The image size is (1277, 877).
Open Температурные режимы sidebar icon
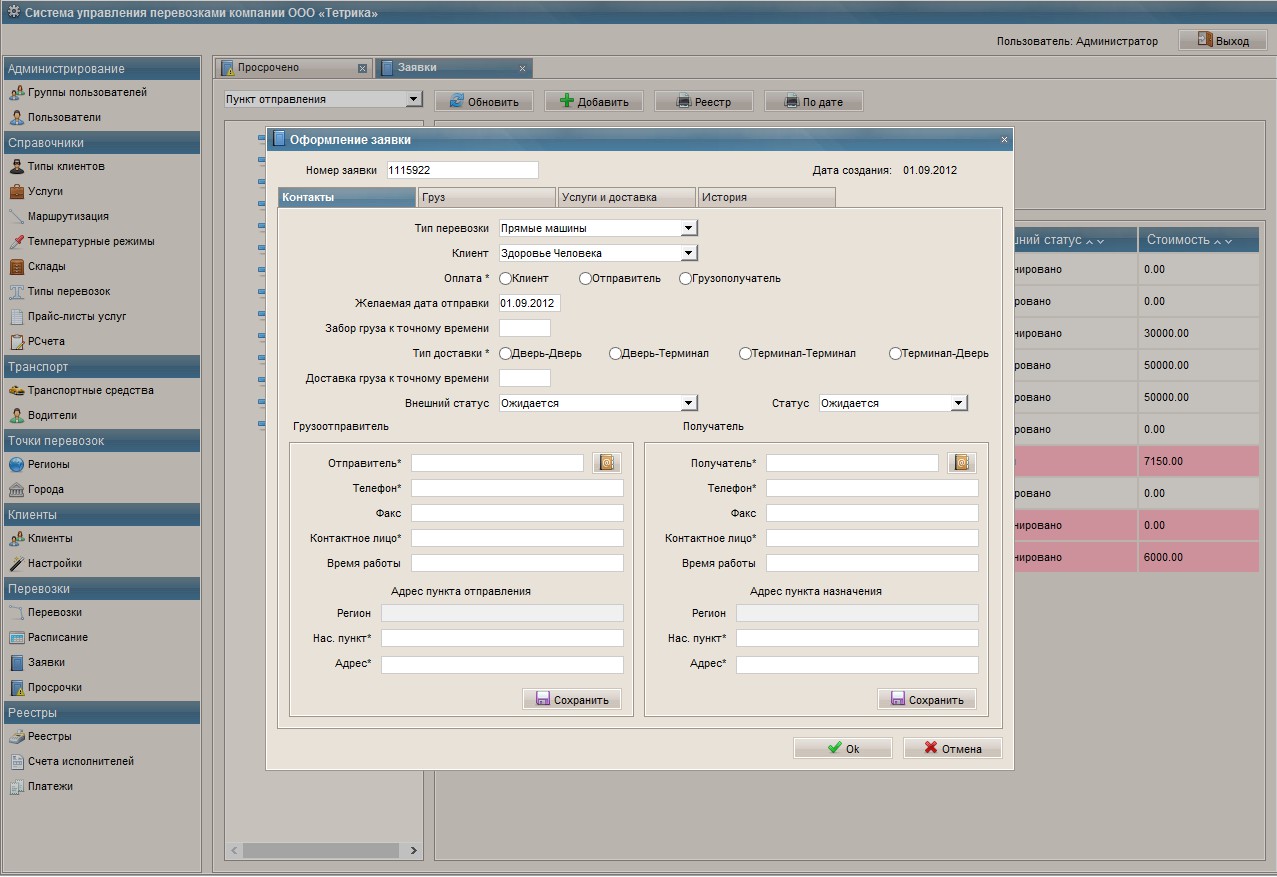pyautogui.click(x=17, y=242)
